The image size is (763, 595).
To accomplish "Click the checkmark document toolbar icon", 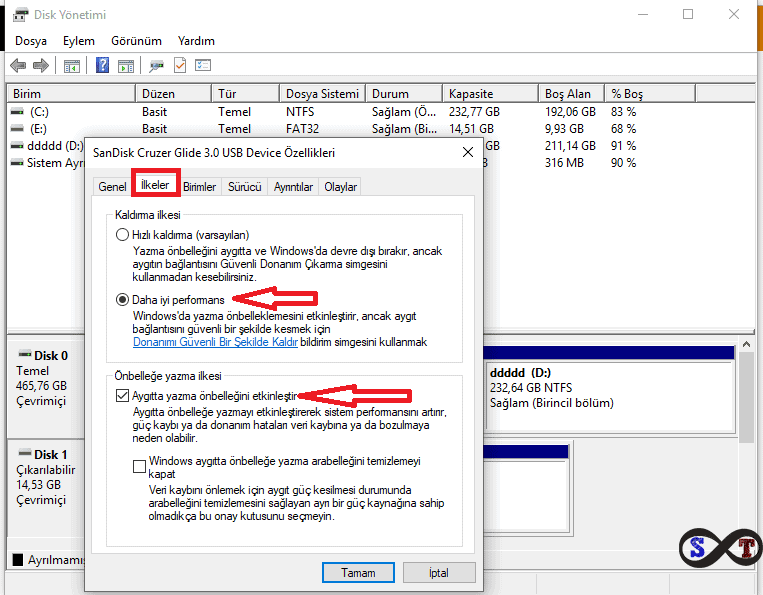I will click(180, 65).
